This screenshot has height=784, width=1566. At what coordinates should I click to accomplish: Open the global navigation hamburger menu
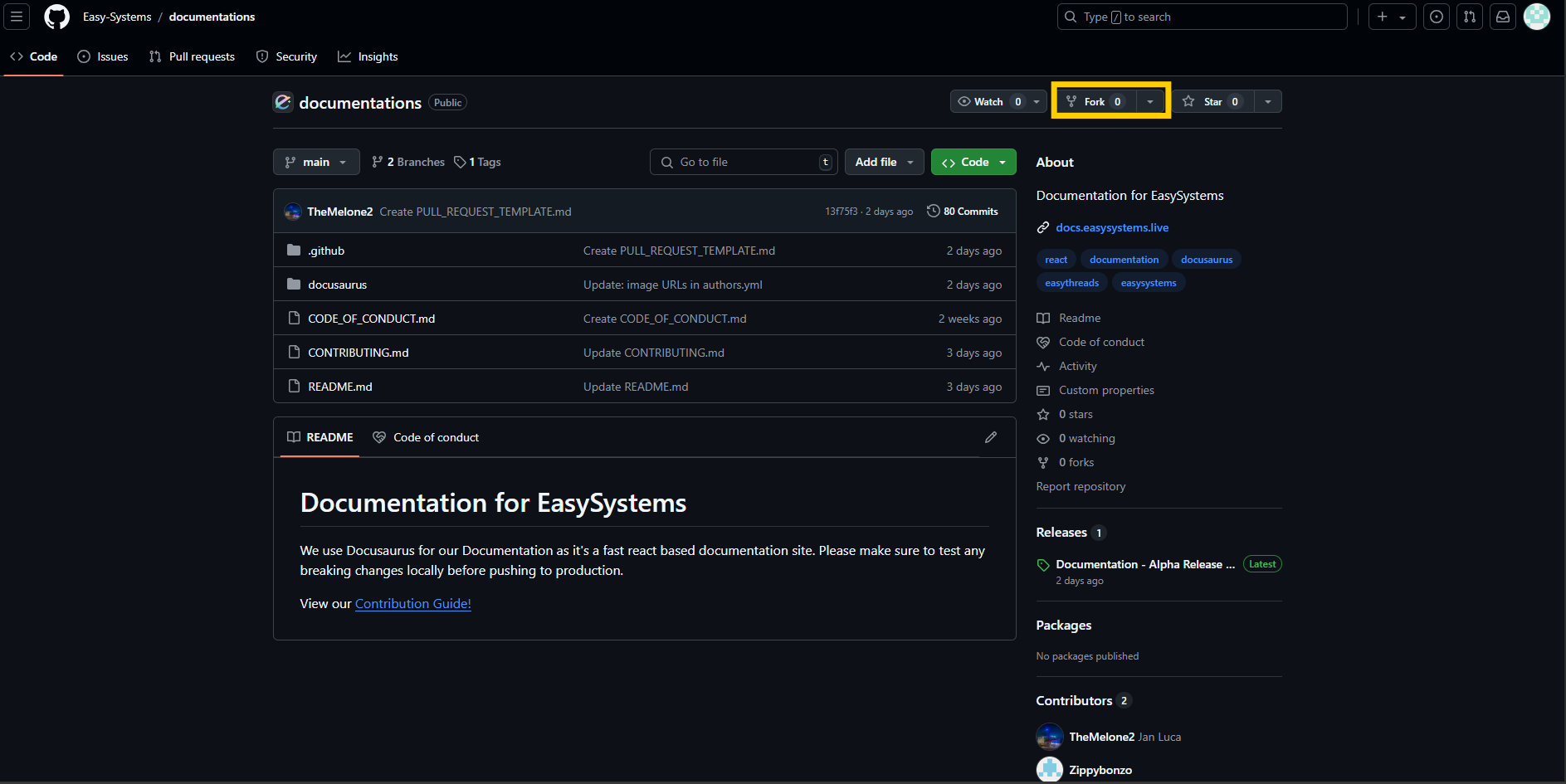pyautogui.click(x=15, y=17)
